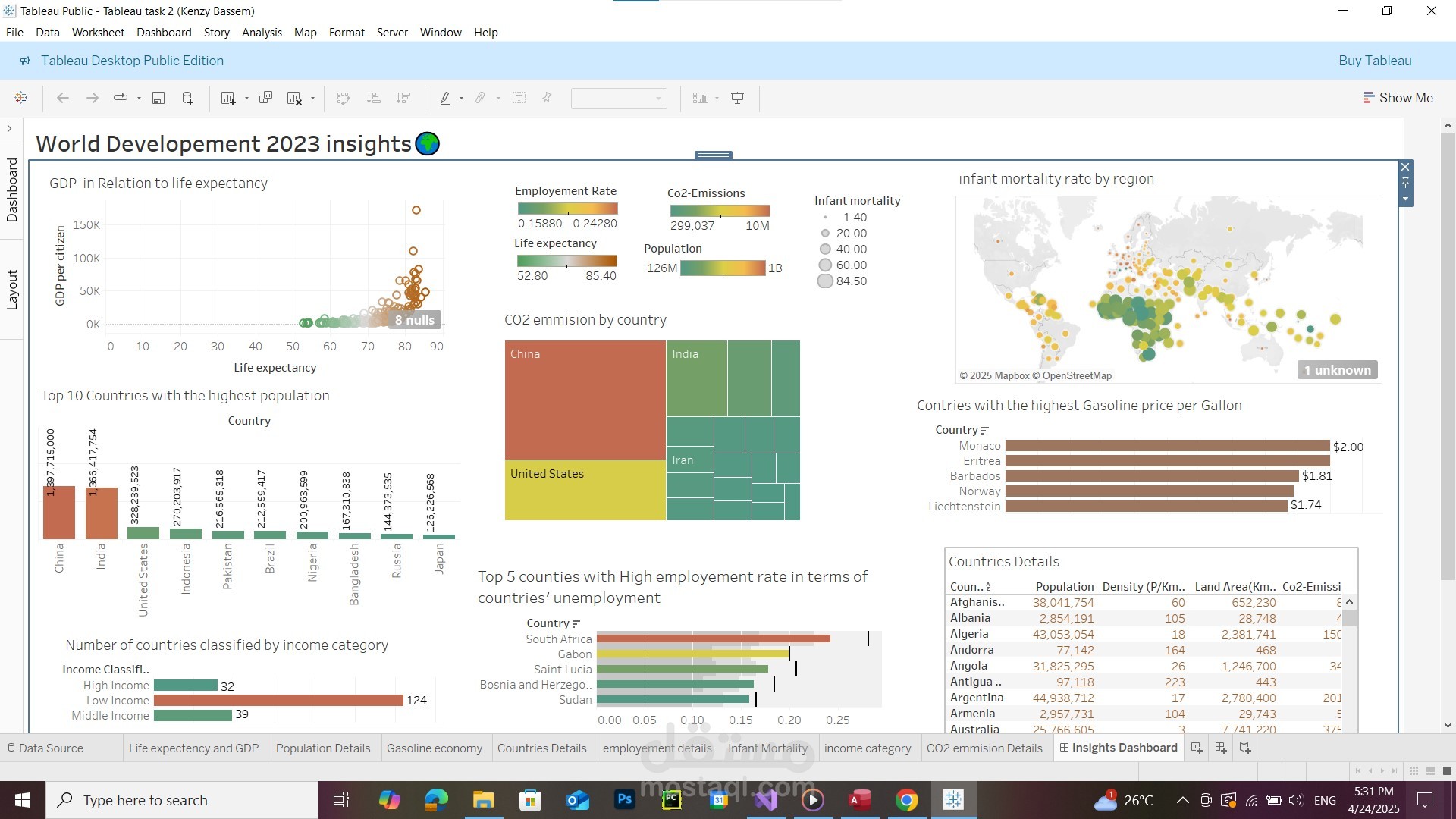Open the Fit view combo box
This screenshot has width=1456, height=819.
pos(619,98)
